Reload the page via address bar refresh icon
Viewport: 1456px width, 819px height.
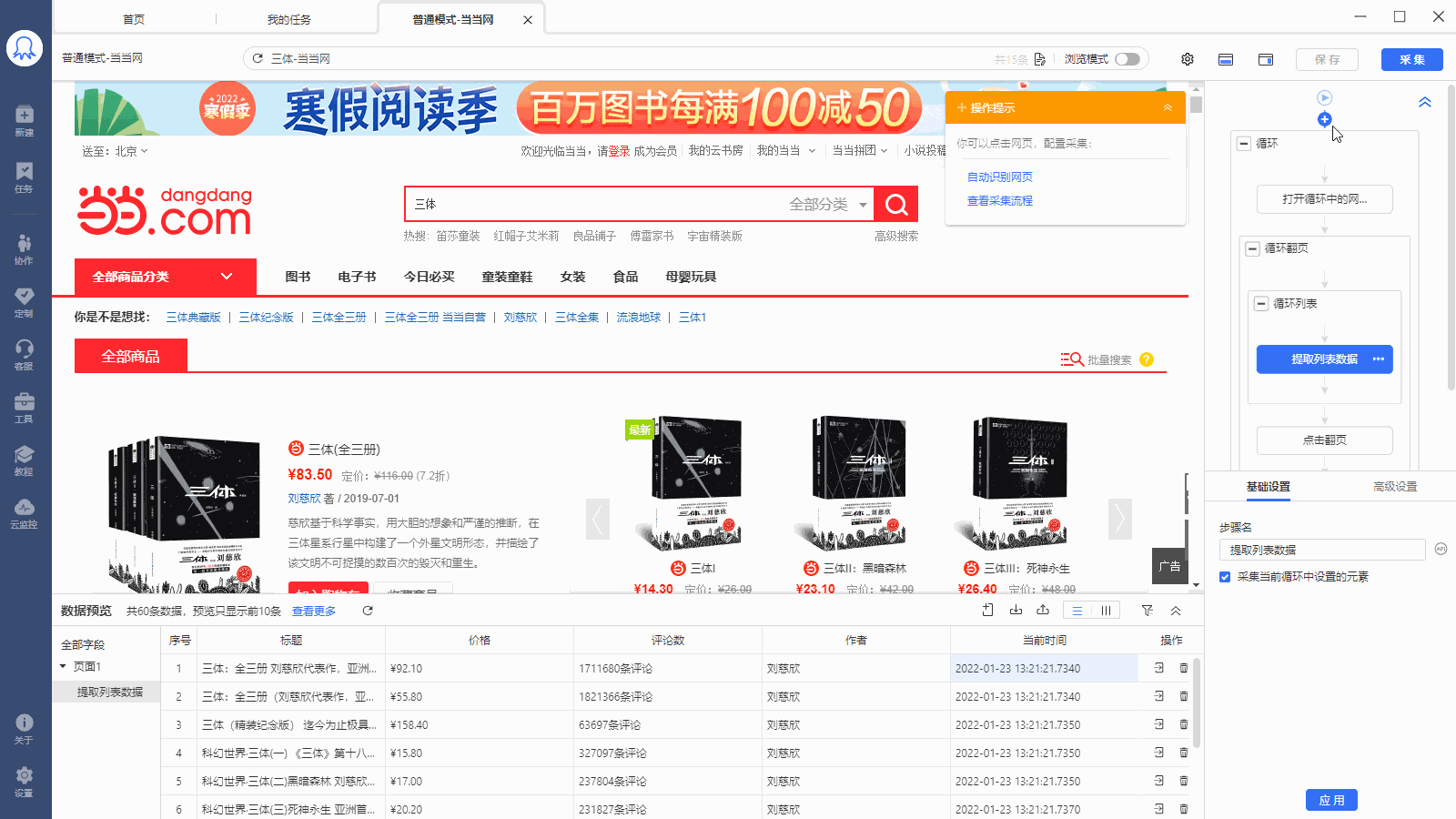pos(258,58)
